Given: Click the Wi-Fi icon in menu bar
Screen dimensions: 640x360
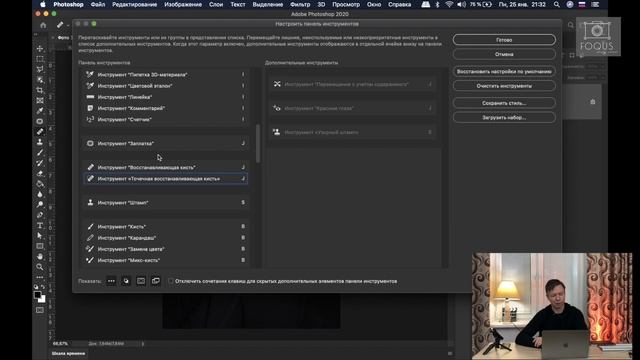Looking at the screenshot, I should 449,4.
